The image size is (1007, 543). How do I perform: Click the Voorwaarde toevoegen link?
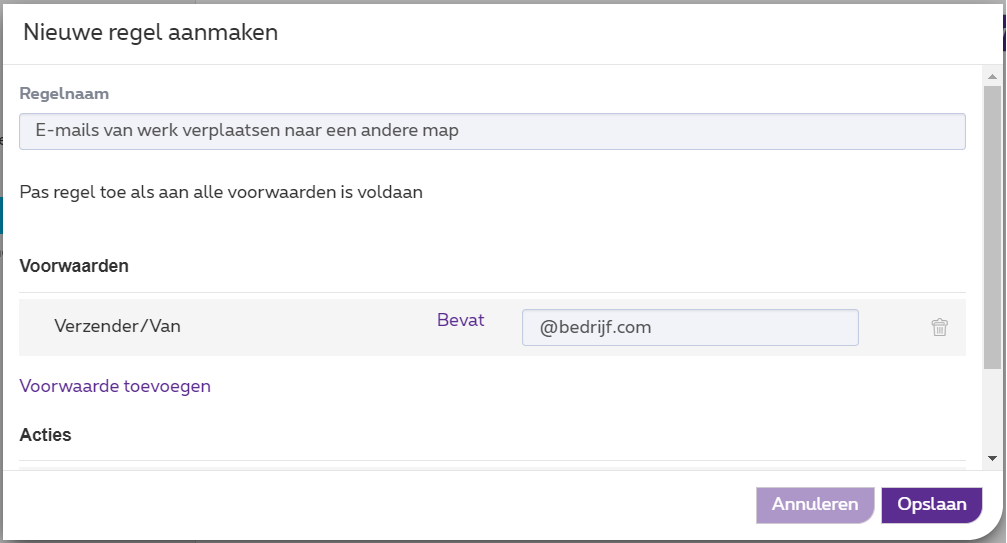tap(115, 386)
